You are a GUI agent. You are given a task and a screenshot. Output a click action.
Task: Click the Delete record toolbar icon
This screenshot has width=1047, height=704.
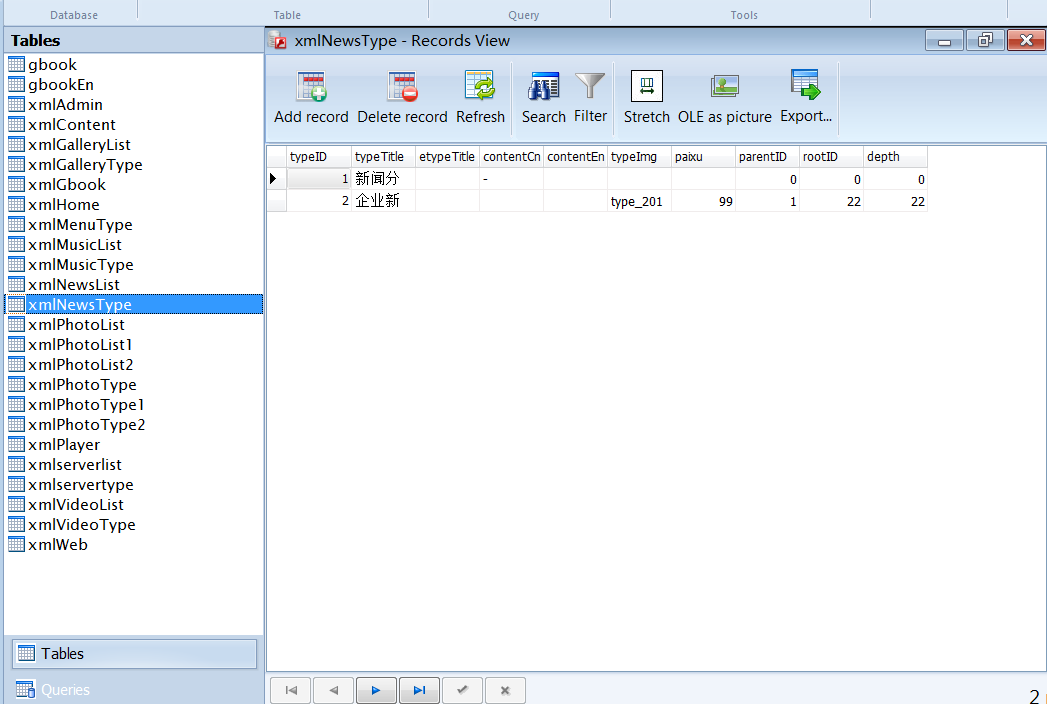click(403, 87)
